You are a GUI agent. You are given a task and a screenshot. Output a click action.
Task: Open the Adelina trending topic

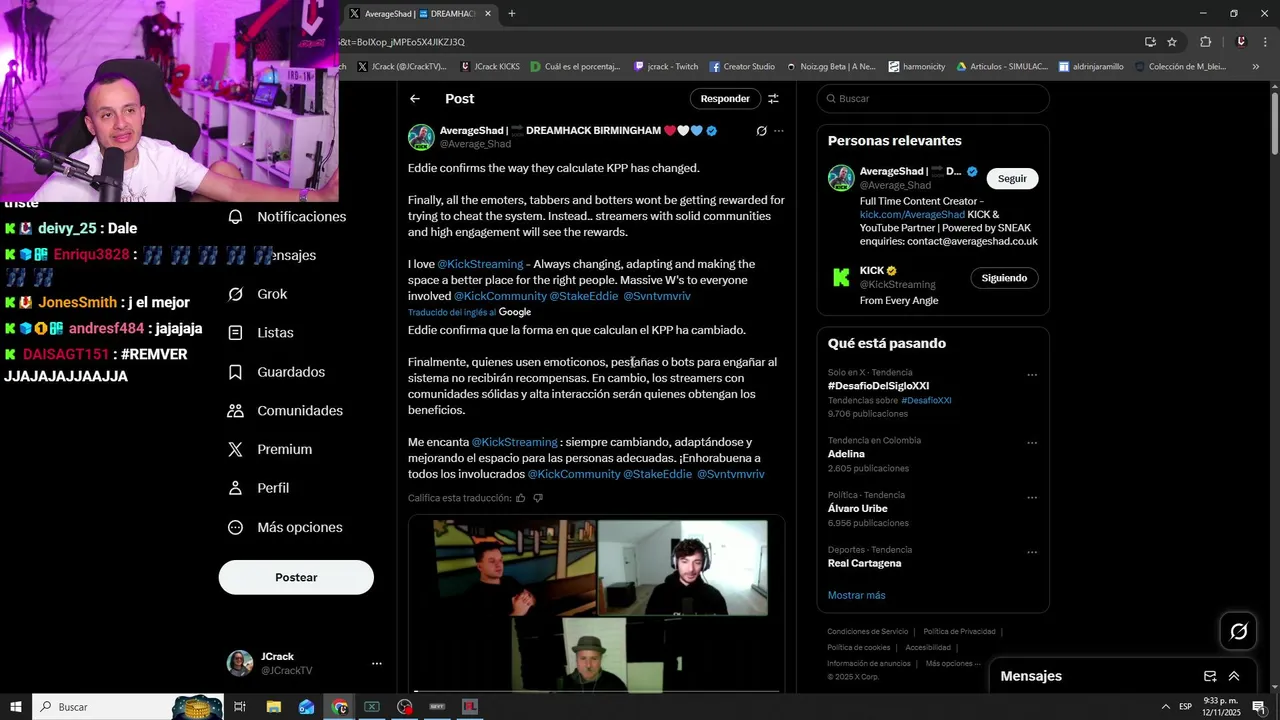click(x=846, y=454)
